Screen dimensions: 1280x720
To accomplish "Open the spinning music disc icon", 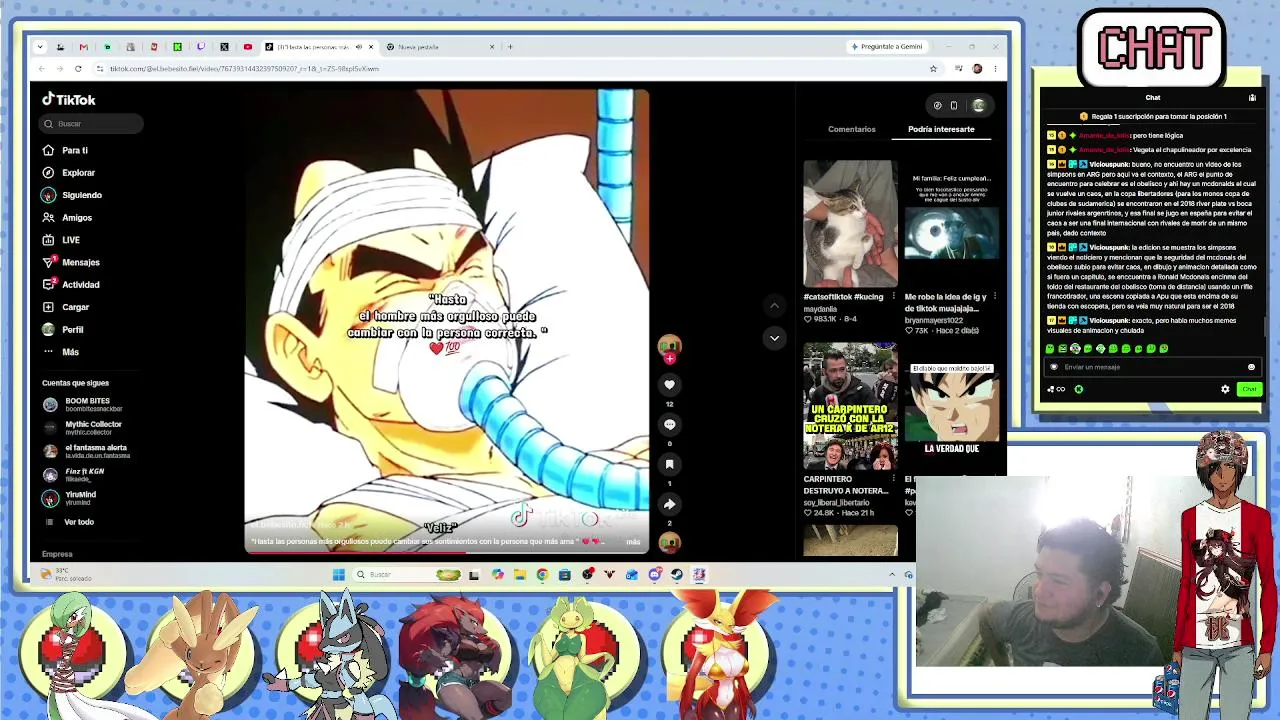I will (670, 542).
